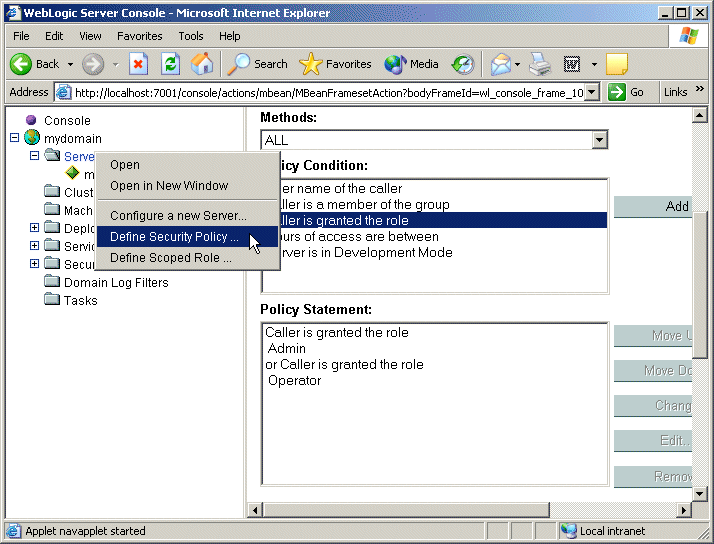Click the Move Up button
714x544 pixels.
[653, 336]
